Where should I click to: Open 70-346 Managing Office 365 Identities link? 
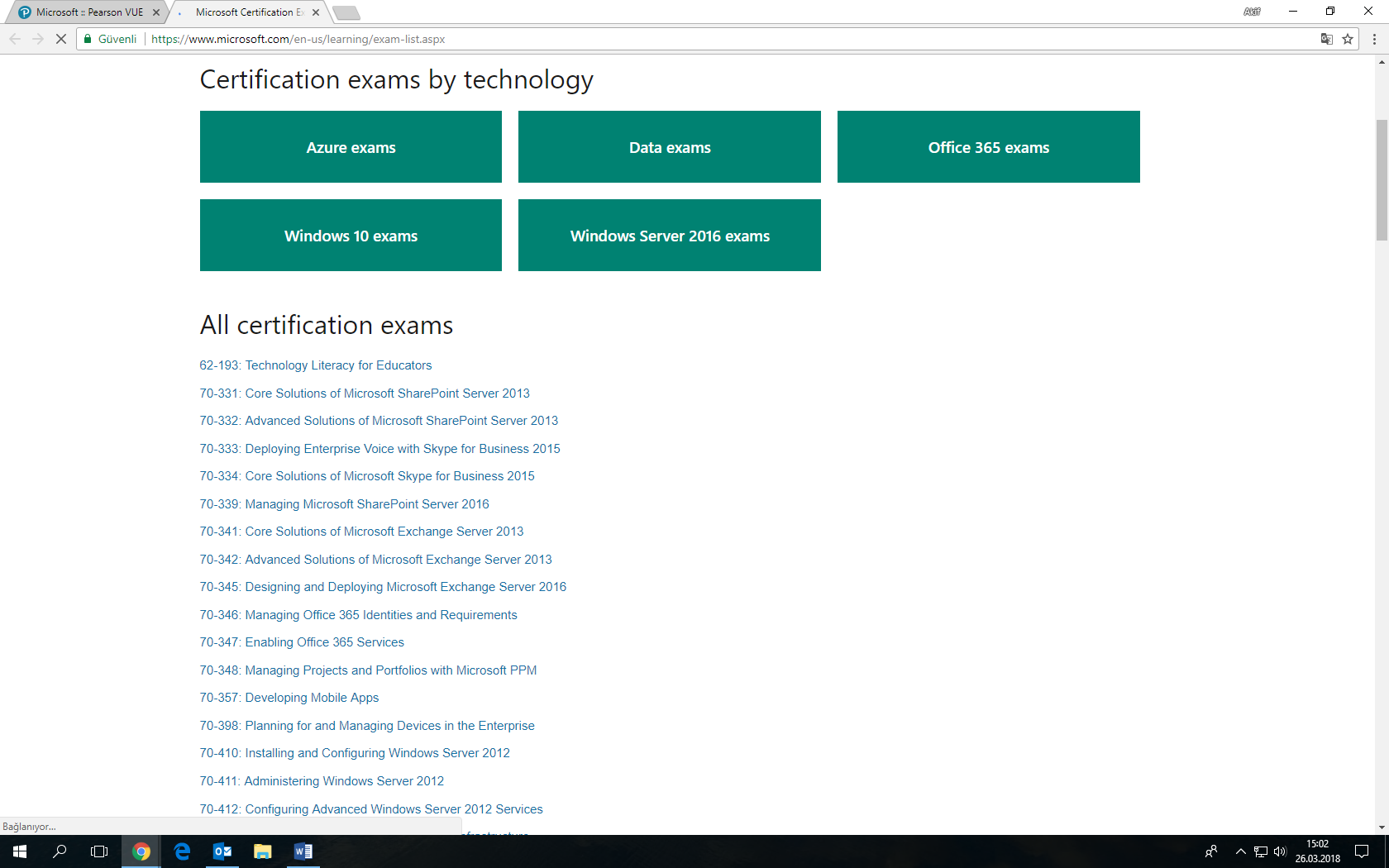[x=358, y=615]
